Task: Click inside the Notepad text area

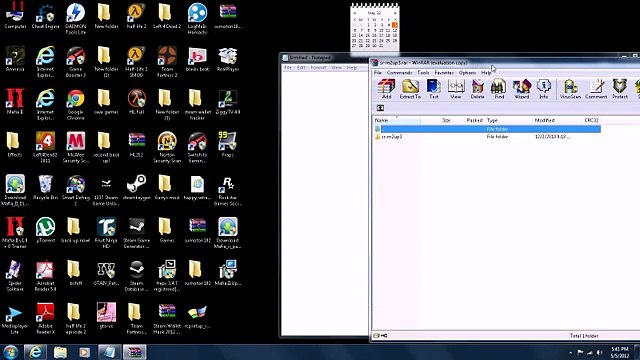Action: pos(325,203)
